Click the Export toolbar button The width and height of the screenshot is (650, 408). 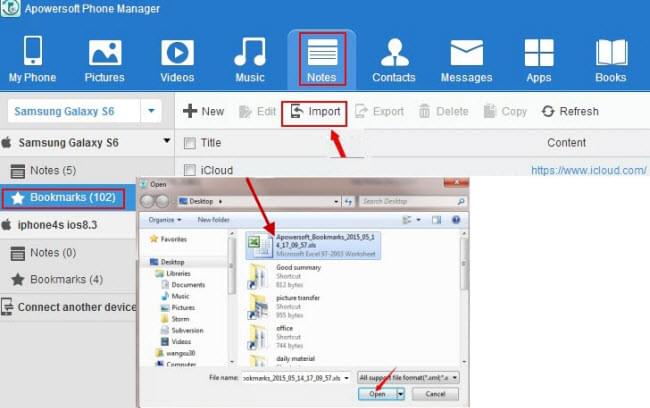(x=379, y=111)
